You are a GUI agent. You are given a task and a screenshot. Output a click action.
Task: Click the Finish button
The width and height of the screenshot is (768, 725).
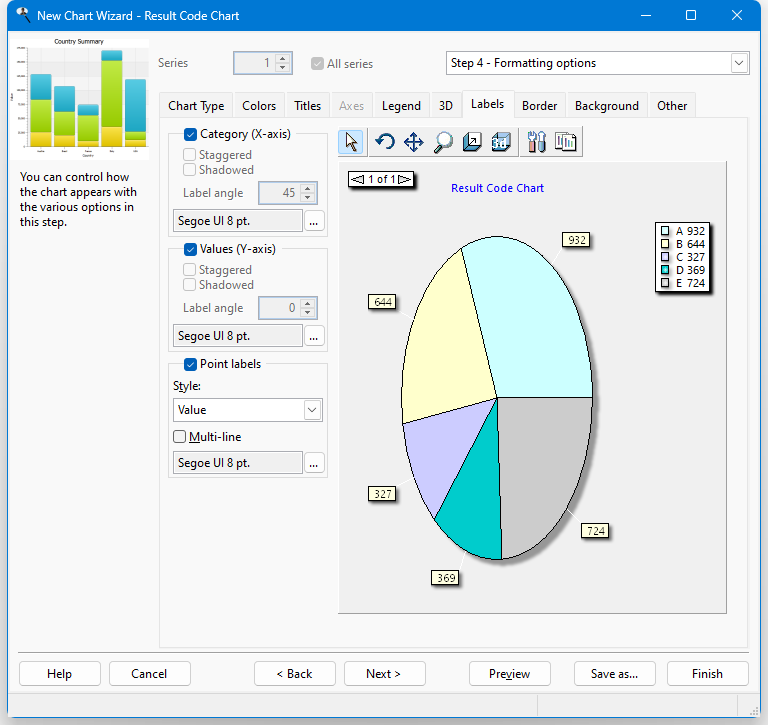pos(708,674)
